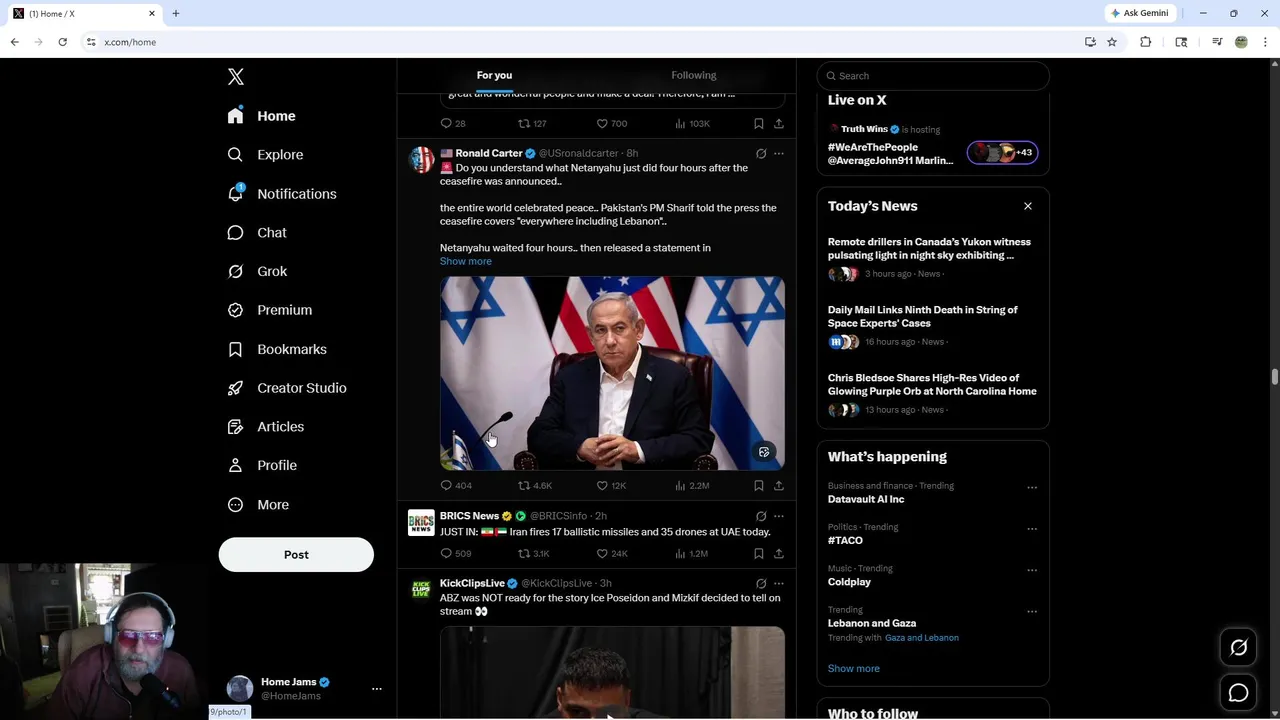Open options for Lebanon and Gaza trend
The height and width of the screenshot is (720, 1280).
[x=1032, y=612]
